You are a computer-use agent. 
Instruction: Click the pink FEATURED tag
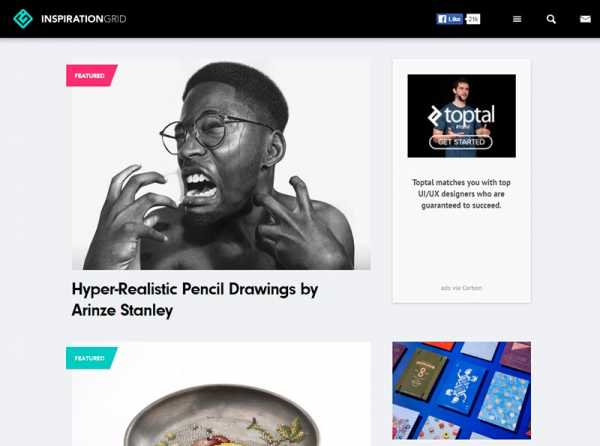91,75
